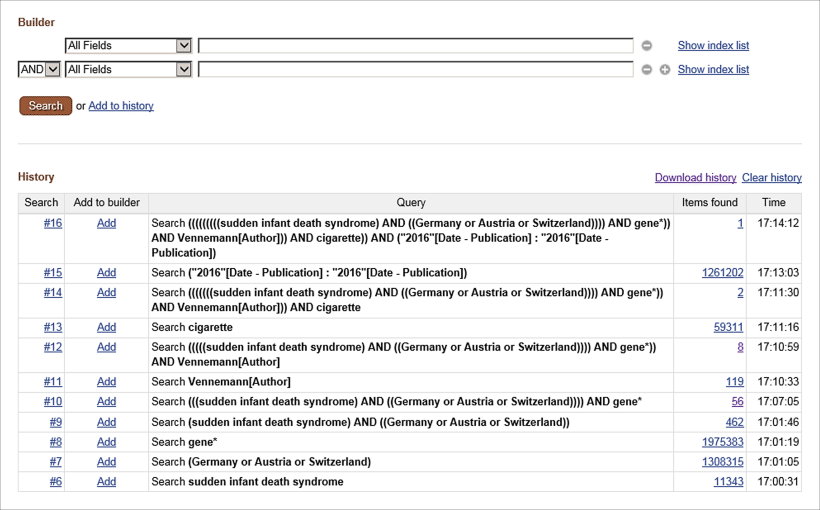Image resolution: width=820 pixels, height=510 pixels.
Task: Add Germany or Austria or Switzerland search to builder
Action: point(107,462)
